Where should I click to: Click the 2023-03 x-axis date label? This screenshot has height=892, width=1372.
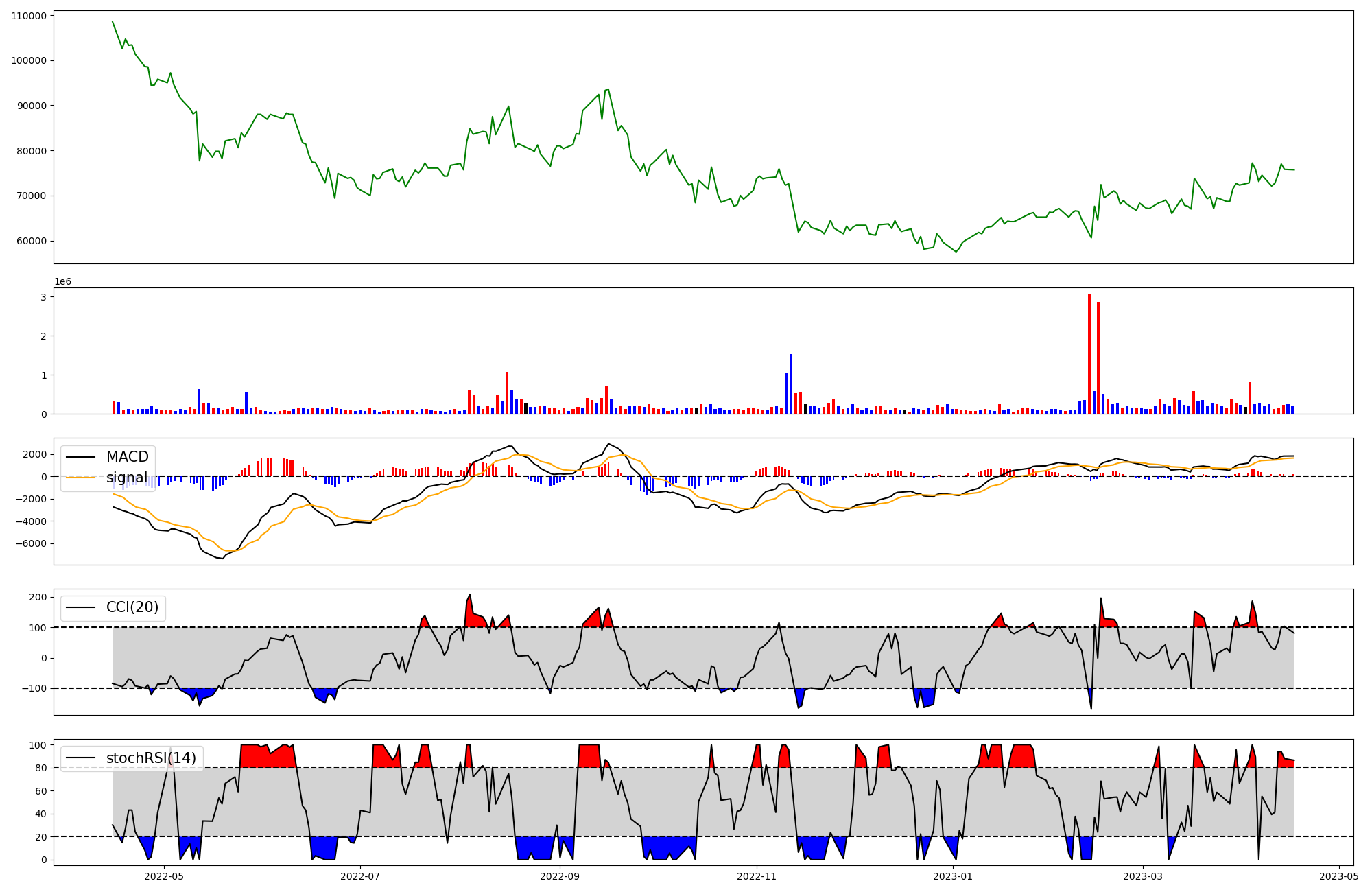pos(1143,876)
